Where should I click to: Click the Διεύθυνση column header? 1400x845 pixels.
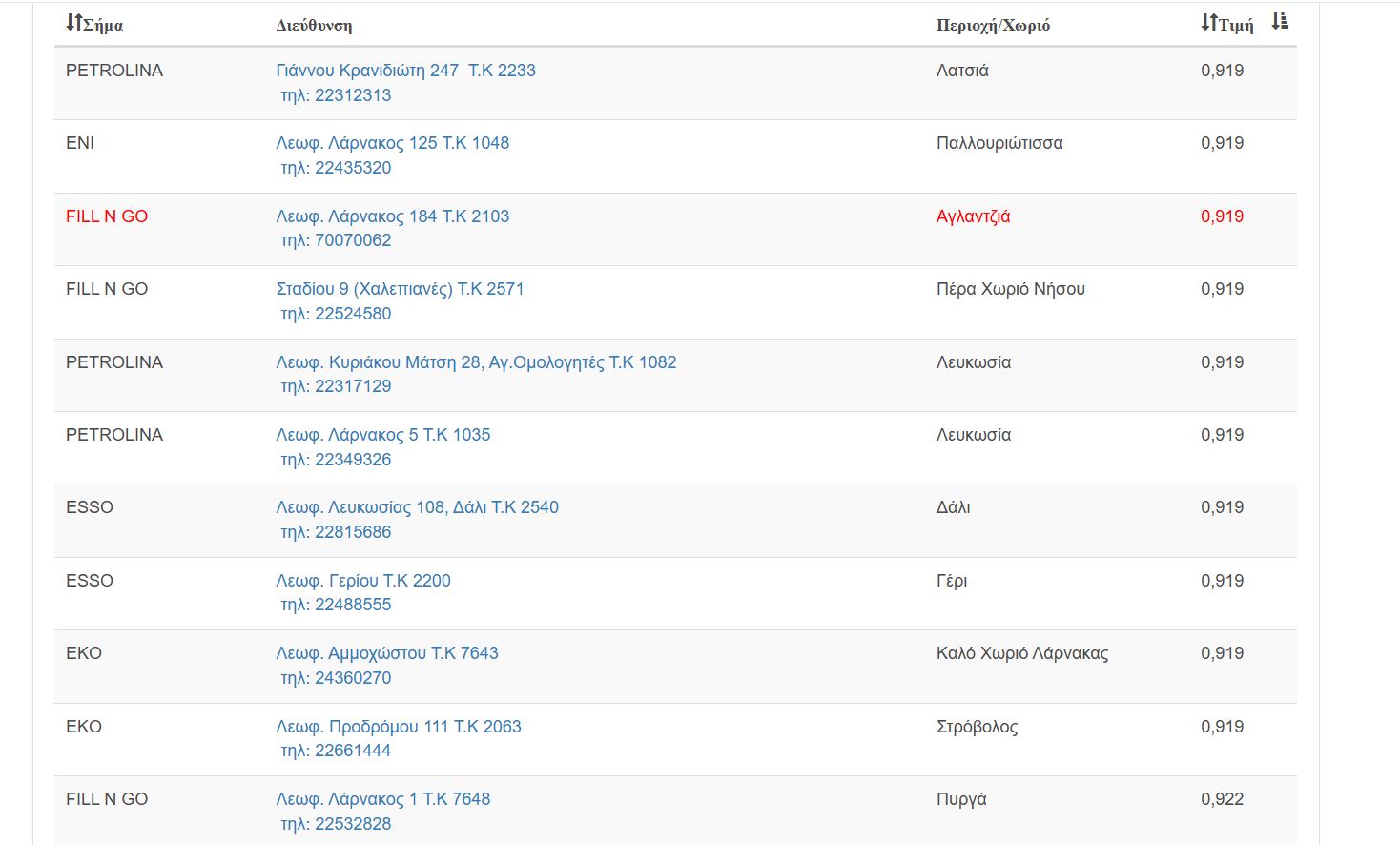click(314, 25)
